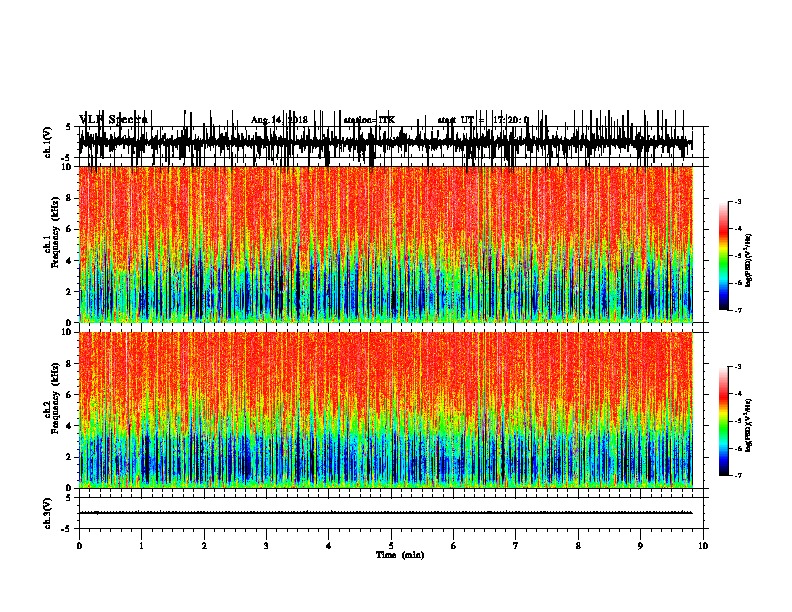This screenshot has width=792, height=612.
Task: Click ch.1 spectrogram "6" kHz tick label
Action: [70, 229]
